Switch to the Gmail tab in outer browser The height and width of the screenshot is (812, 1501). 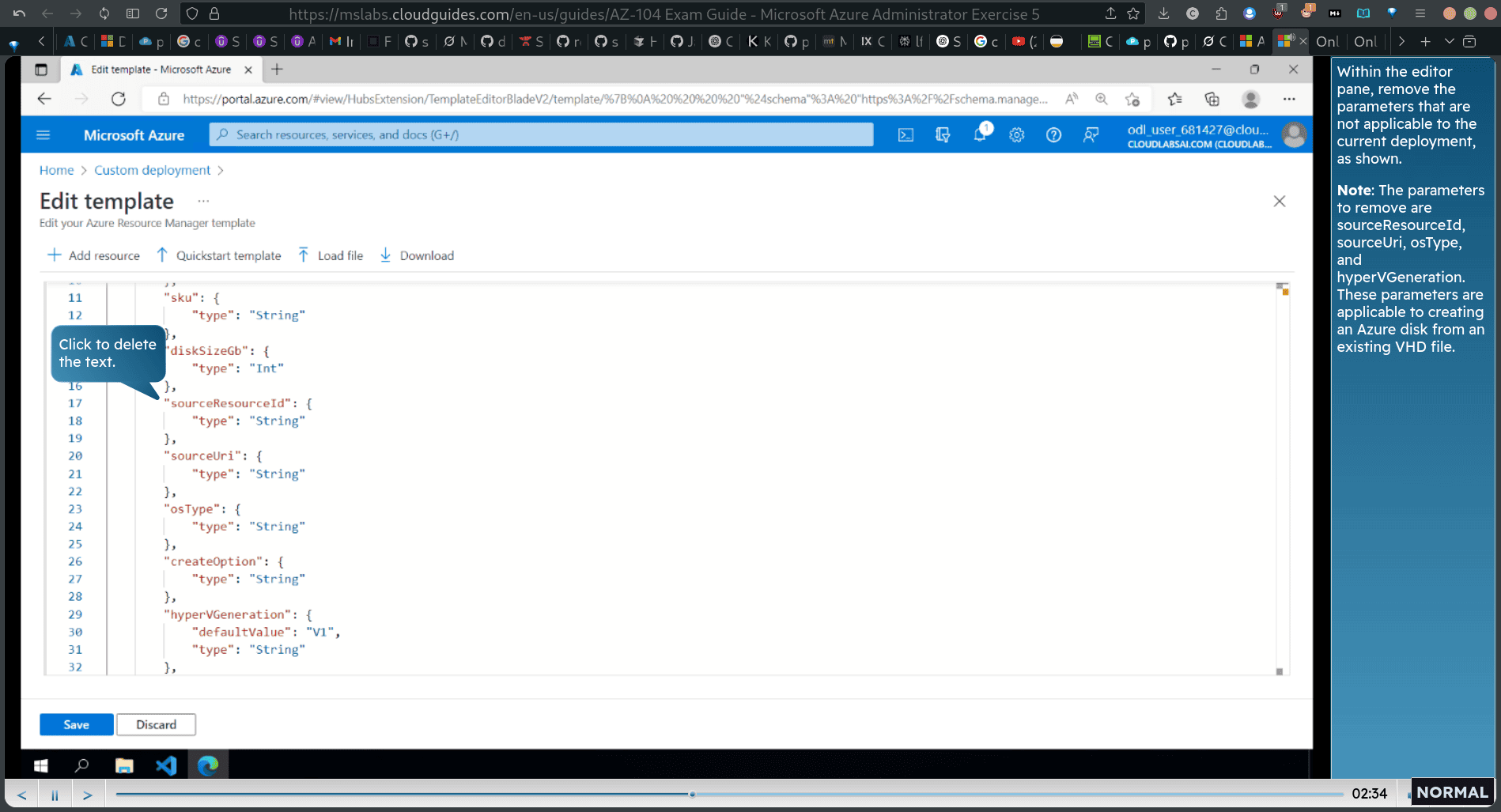point(341,41)
